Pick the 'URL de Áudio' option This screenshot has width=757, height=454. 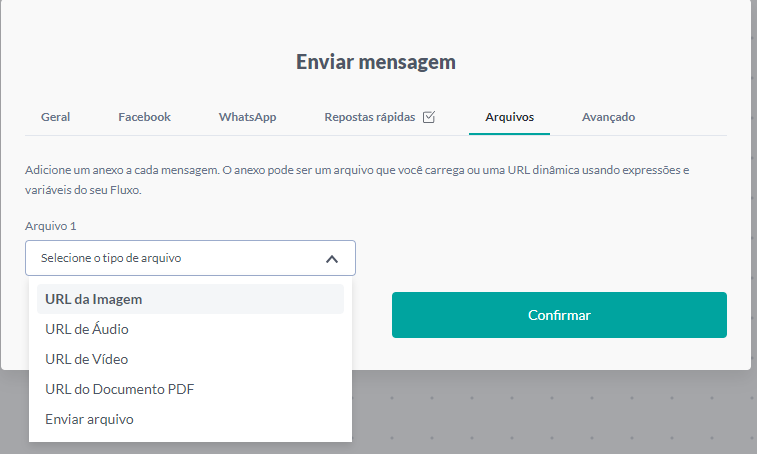click(87, 329)
